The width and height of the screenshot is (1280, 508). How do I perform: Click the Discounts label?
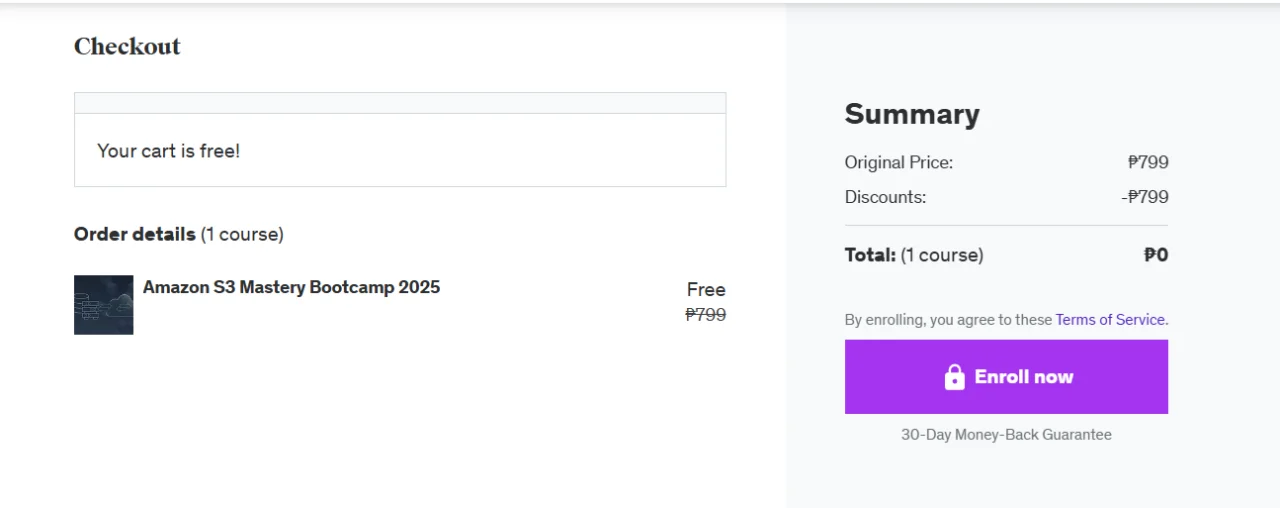(x=885, y=197)
